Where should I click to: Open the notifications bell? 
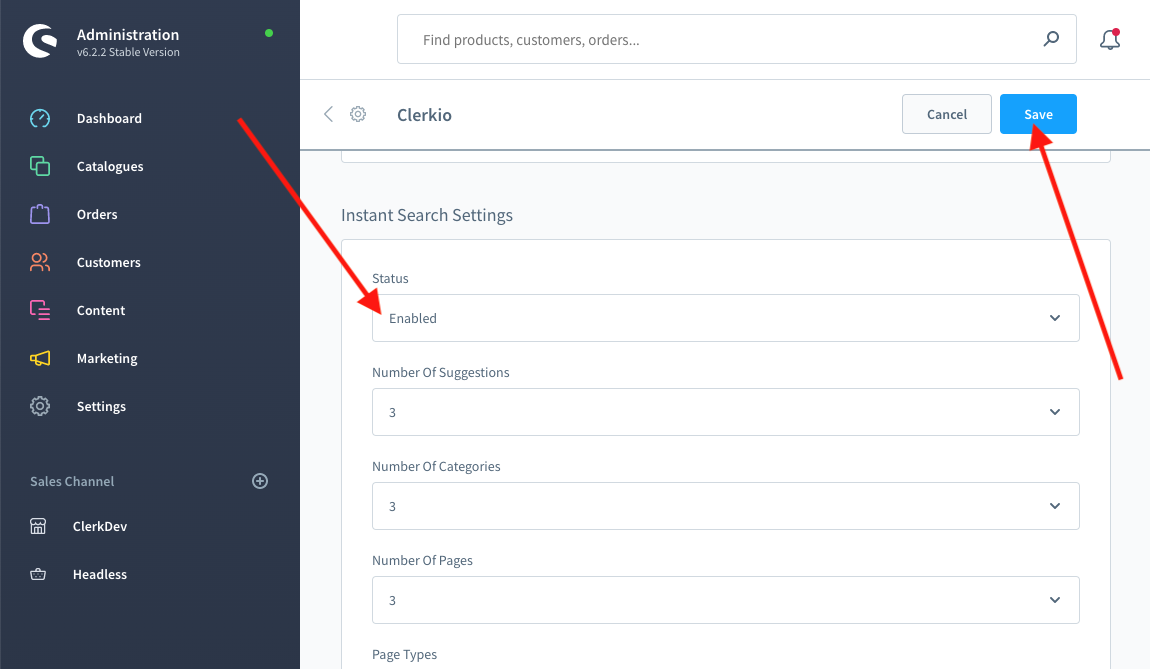click(1109, 39)
